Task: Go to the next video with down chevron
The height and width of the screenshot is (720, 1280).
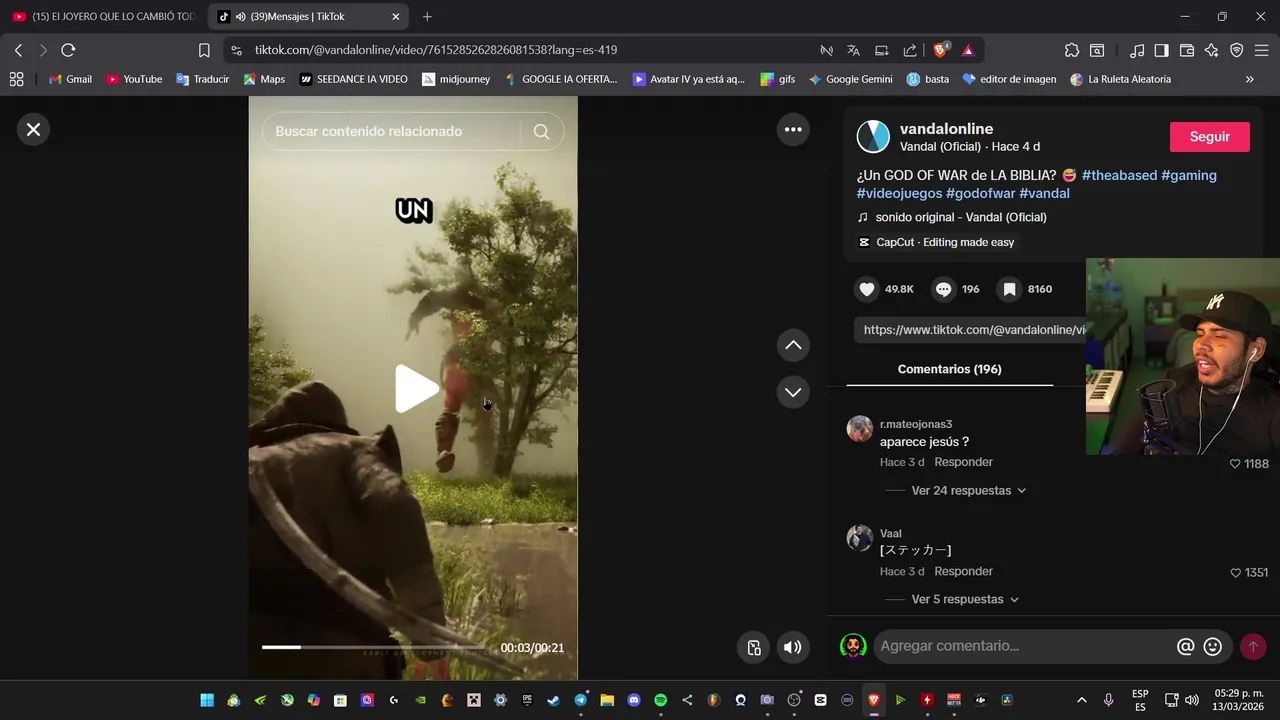Action: pyautogui.click(x=793, y=392)
